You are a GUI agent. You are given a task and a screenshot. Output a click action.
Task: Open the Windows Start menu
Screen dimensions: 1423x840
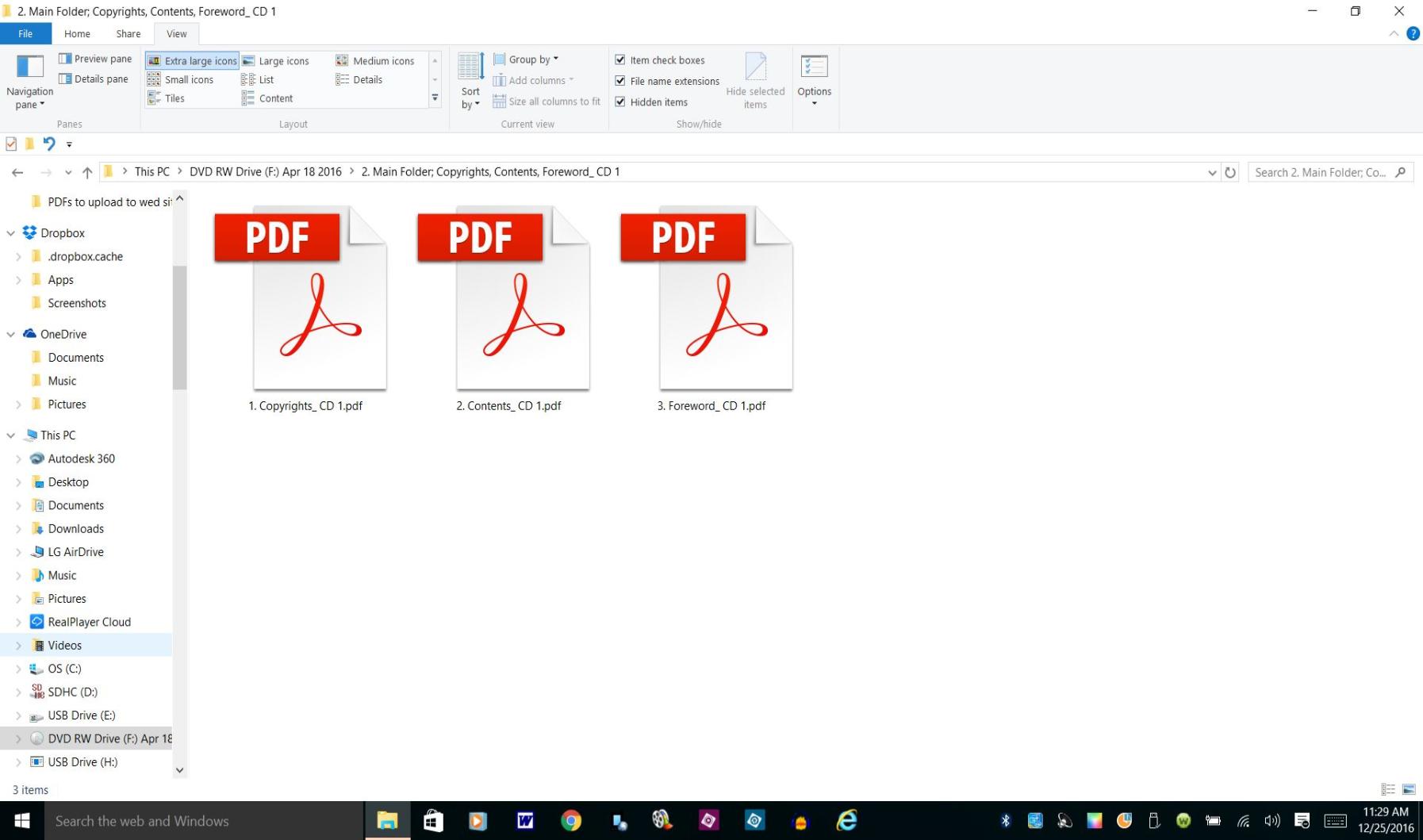coord(22,821)
